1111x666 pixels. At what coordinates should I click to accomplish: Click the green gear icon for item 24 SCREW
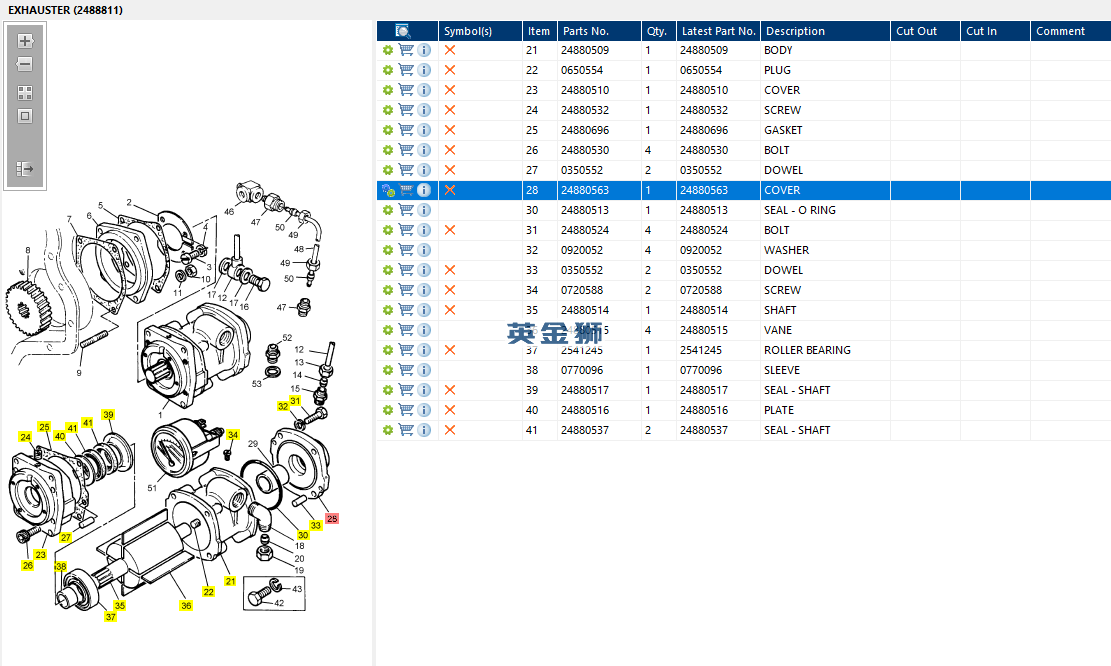coord(388,110)
